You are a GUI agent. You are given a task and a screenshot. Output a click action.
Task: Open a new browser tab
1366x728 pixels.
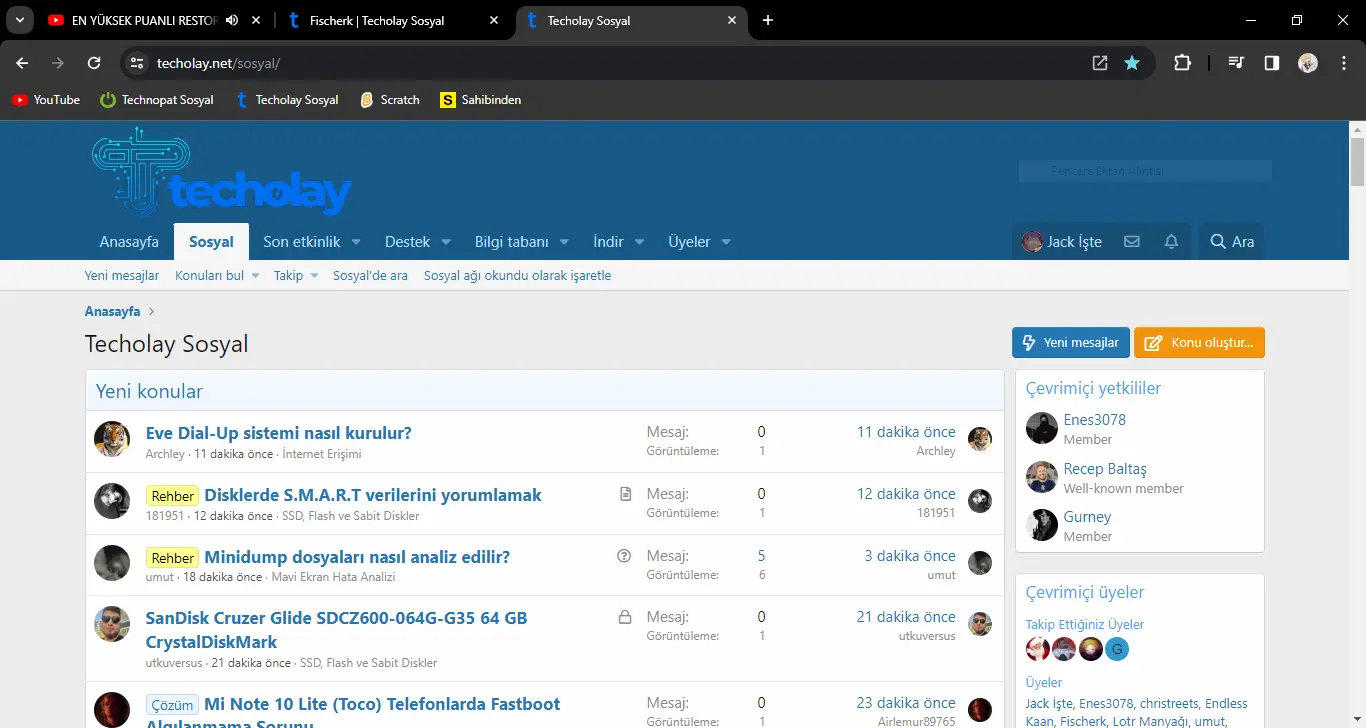click(768, 20)
